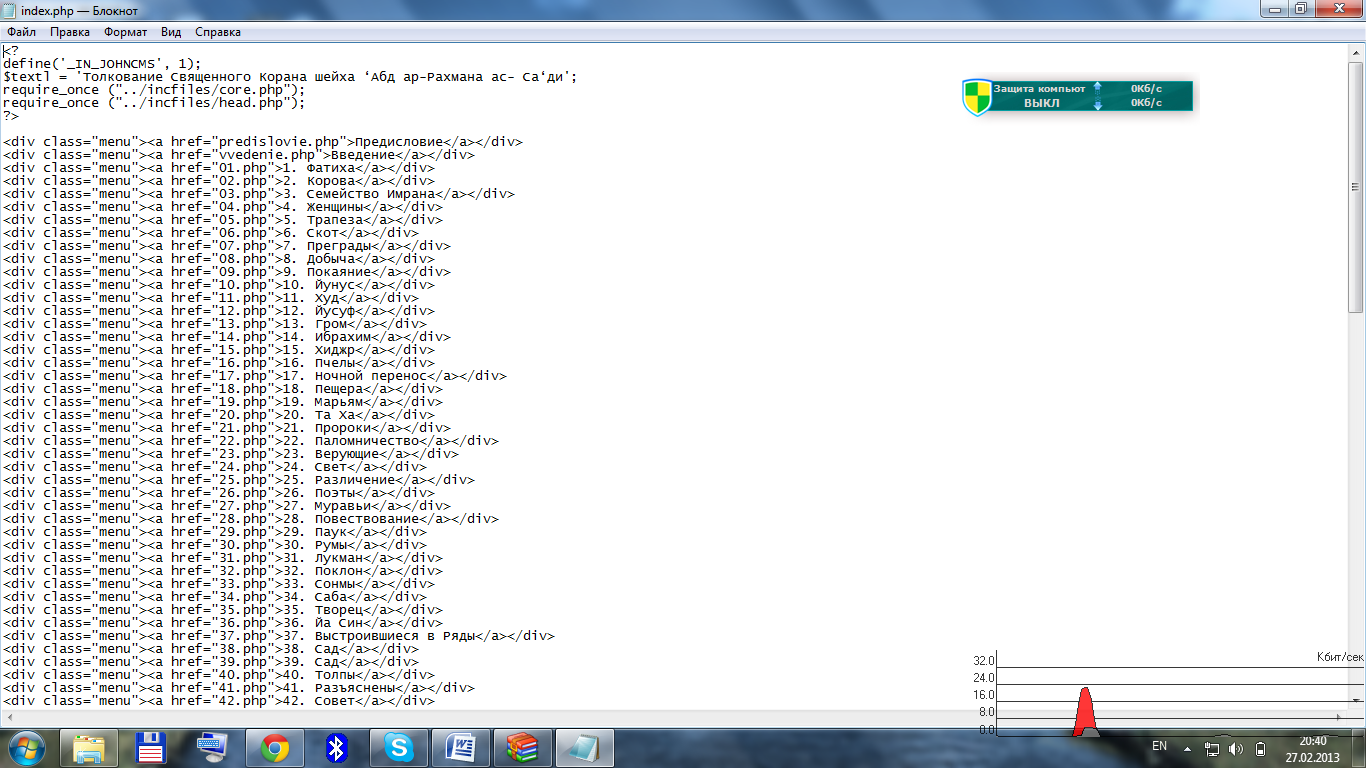Click the Show desktop strip
1366x770 pixels.
1359,748
